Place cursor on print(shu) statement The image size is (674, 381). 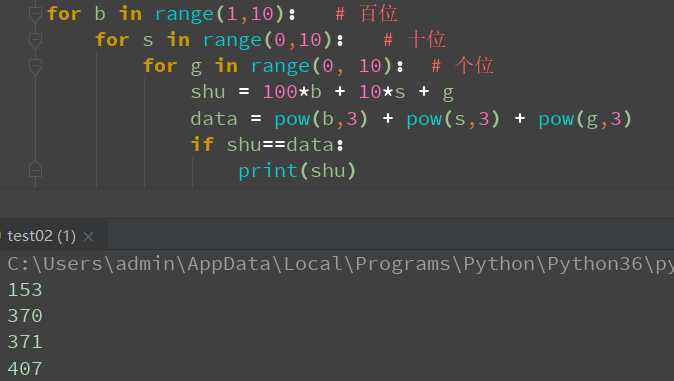point(297,171)
